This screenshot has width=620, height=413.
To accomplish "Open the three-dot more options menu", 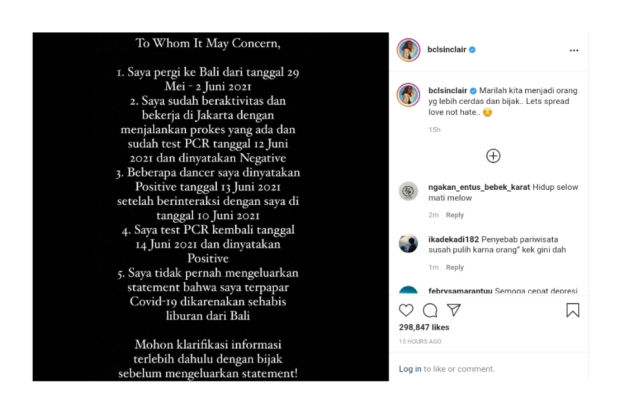I will click(574, 50).
